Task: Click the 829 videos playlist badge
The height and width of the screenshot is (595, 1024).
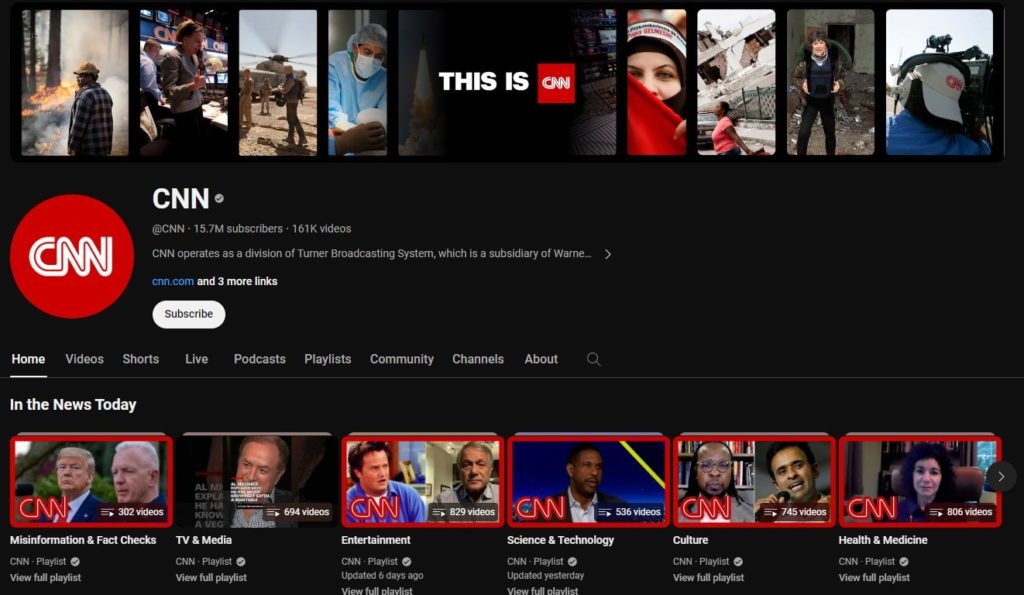Action: click(x=464, y=512)
